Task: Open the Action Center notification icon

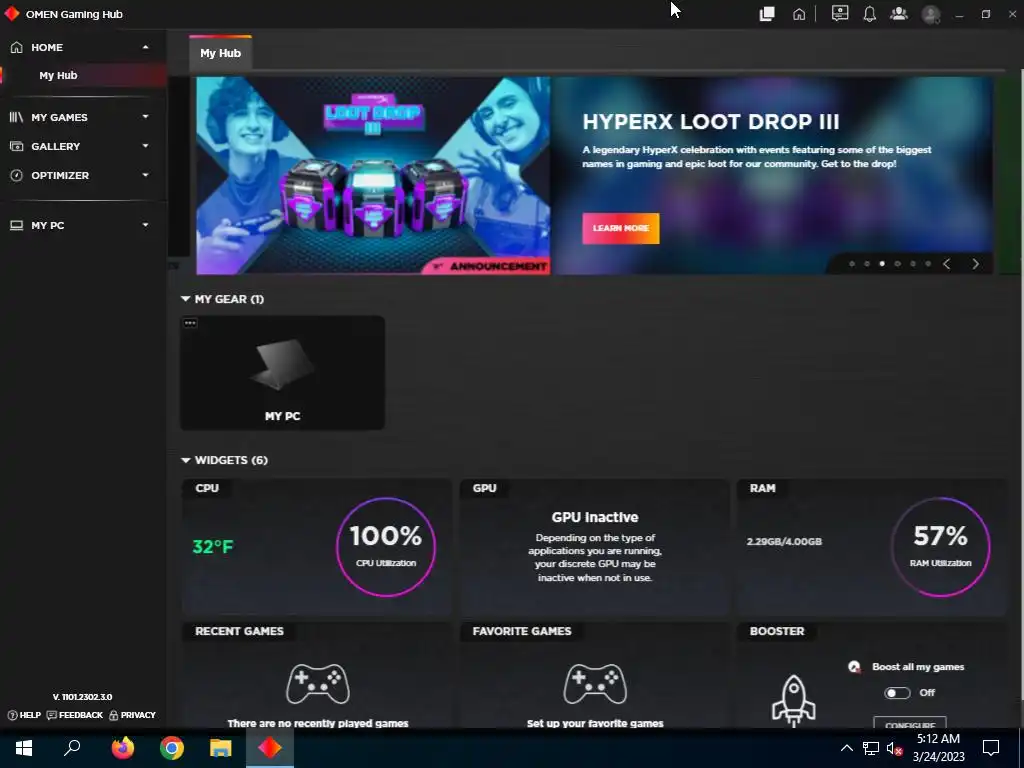Action: coord(991,748)
